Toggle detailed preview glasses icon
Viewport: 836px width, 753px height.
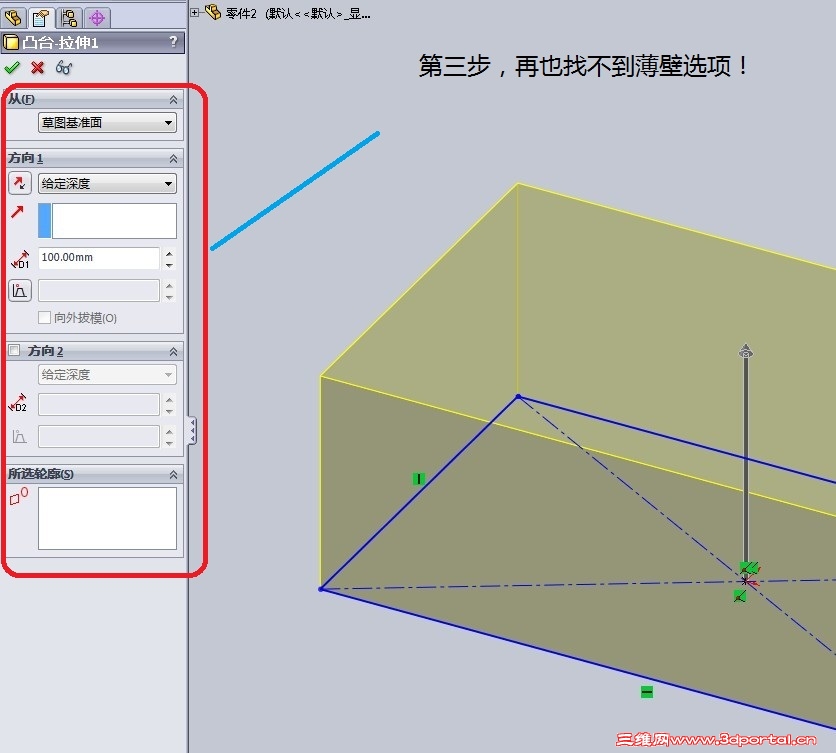click(x=64, y=68)
